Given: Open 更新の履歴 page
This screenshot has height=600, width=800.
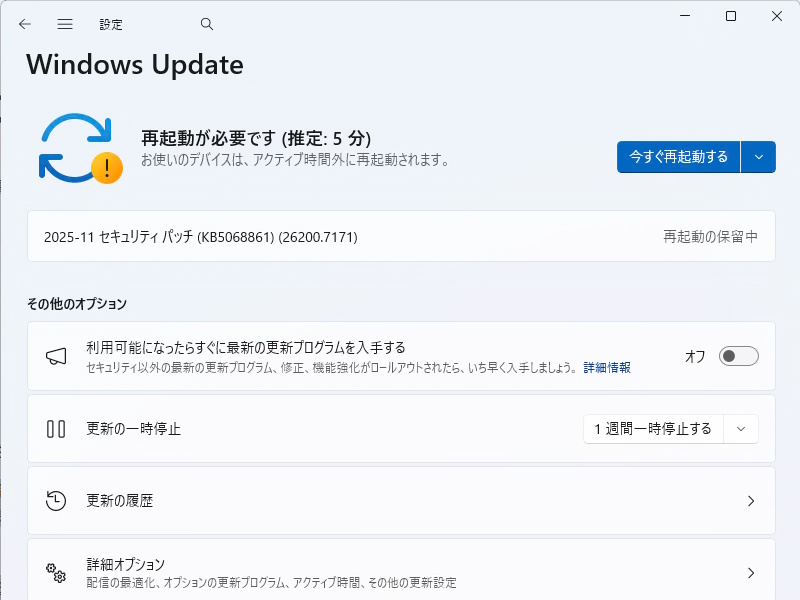Looking at the screenshot, I should (x=400, y=501).
